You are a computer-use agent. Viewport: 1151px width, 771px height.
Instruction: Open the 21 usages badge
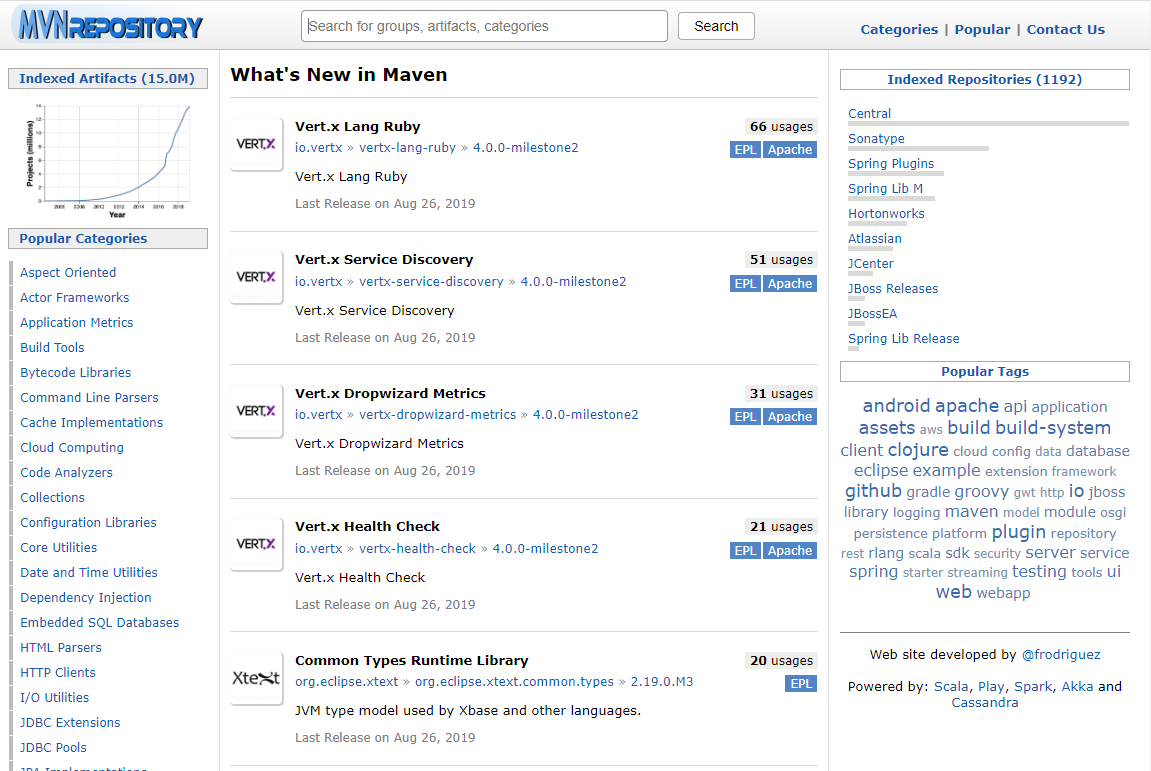pyautogui.click(x=781, y=526)
